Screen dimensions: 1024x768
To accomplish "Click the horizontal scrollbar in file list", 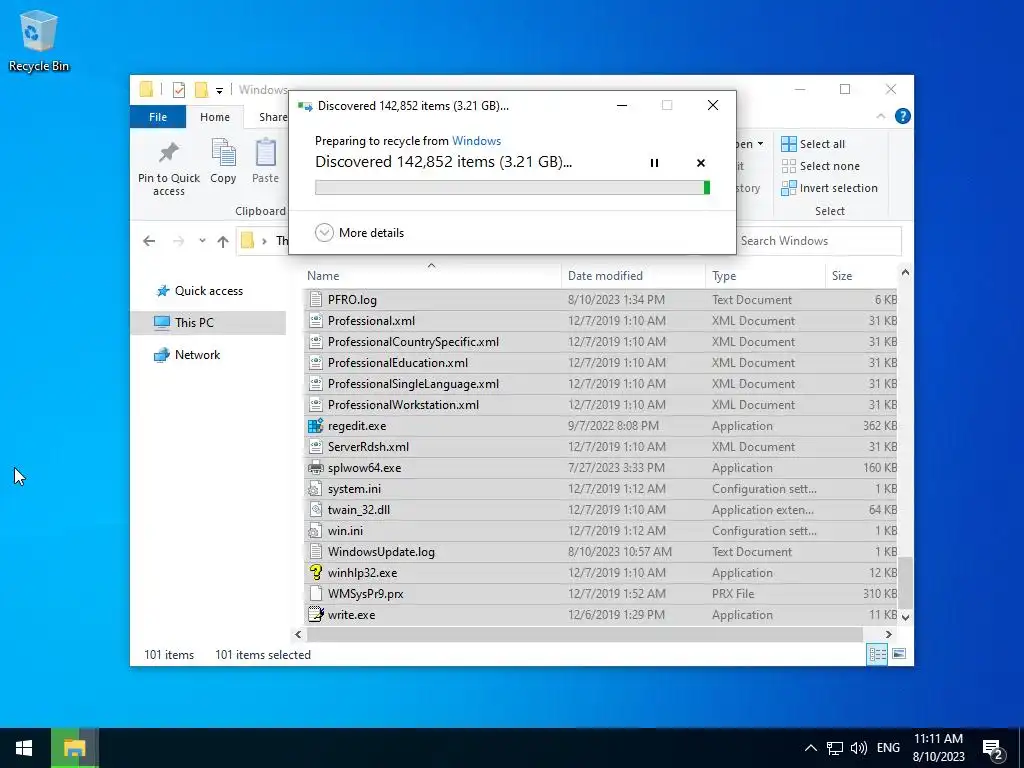I will point(584,634).
